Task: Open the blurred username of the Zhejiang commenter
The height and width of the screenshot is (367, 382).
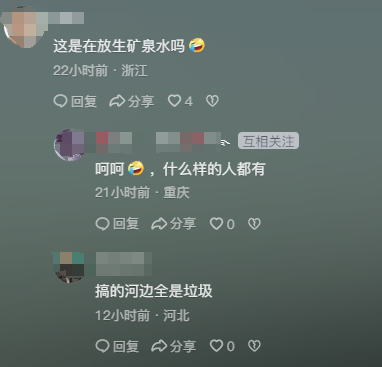Action: tap(63, 18)
